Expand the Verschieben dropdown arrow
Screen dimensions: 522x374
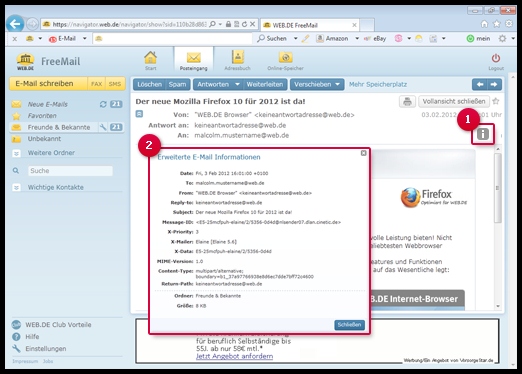337,84
